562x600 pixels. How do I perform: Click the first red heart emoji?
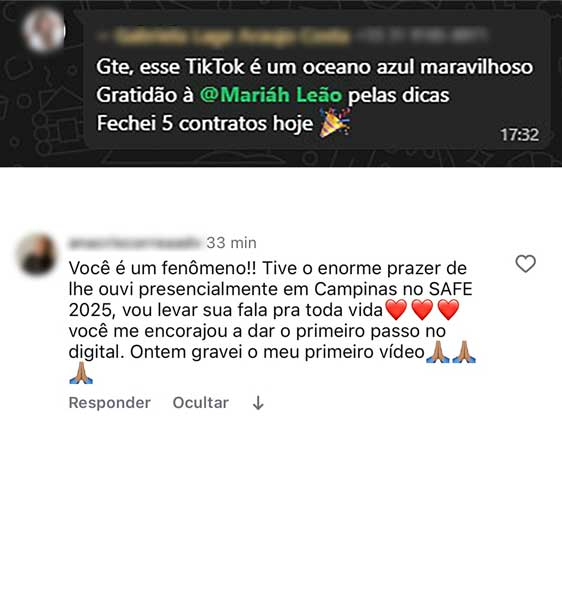point(397,310)
